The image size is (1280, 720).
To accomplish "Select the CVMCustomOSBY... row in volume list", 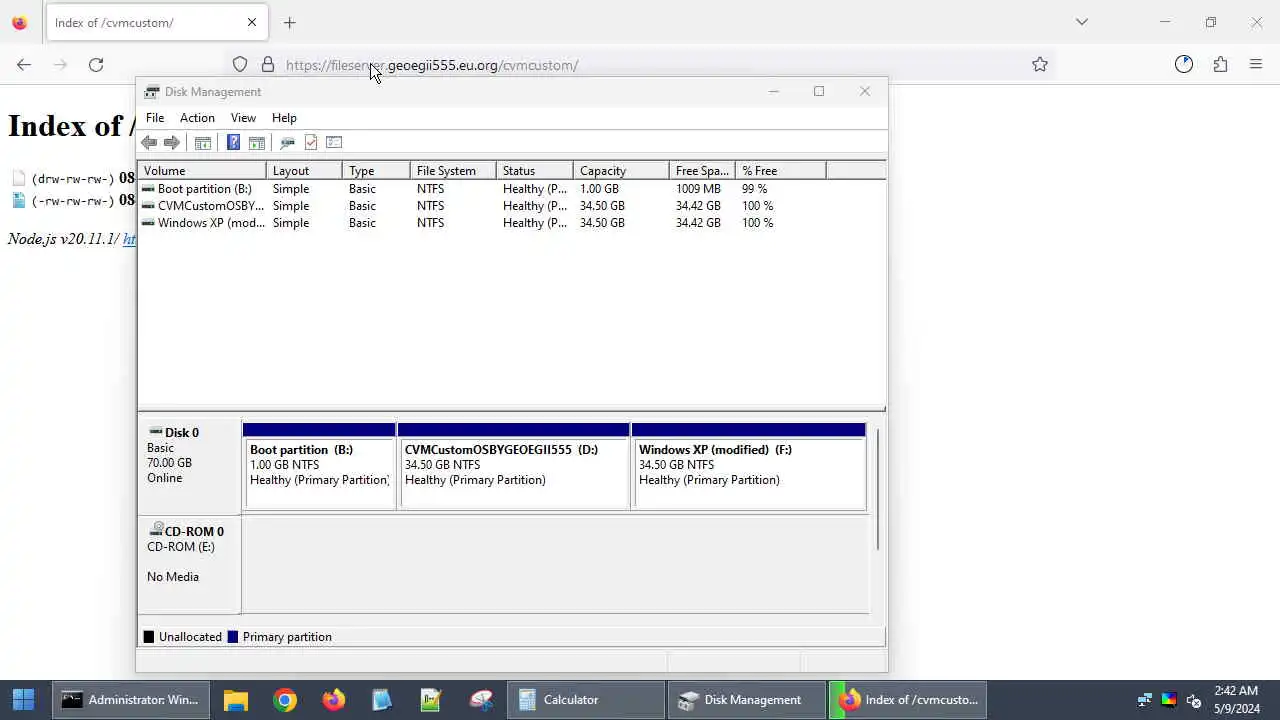I will coord(511,206).
